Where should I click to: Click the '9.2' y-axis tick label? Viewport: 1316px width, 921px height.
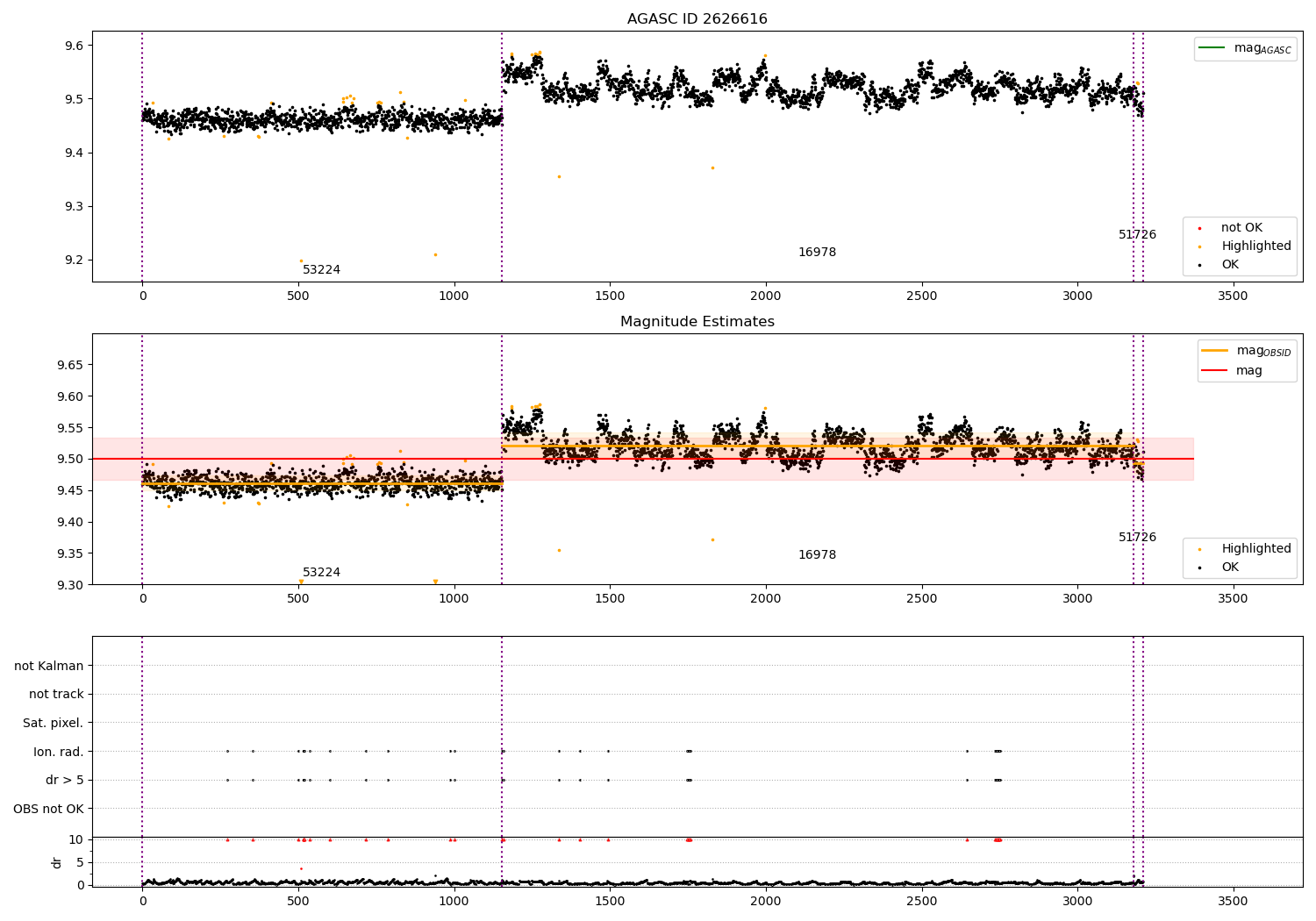[x=74, y=261]
